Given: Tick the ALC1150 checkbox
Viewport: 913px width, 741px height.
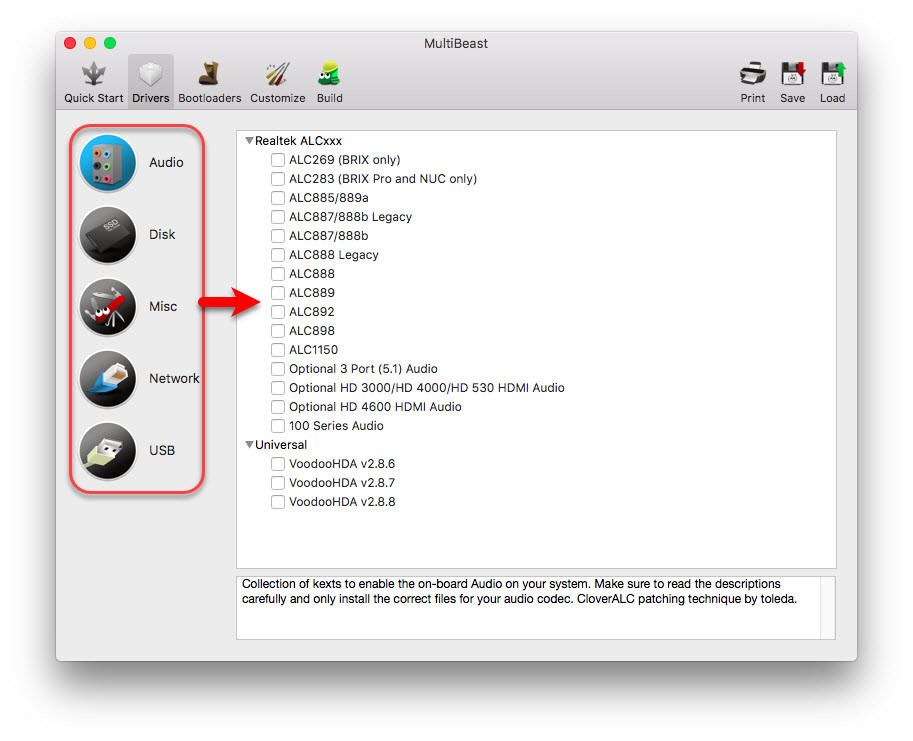Looking at the screenshot, I should (x=278, y=350).
